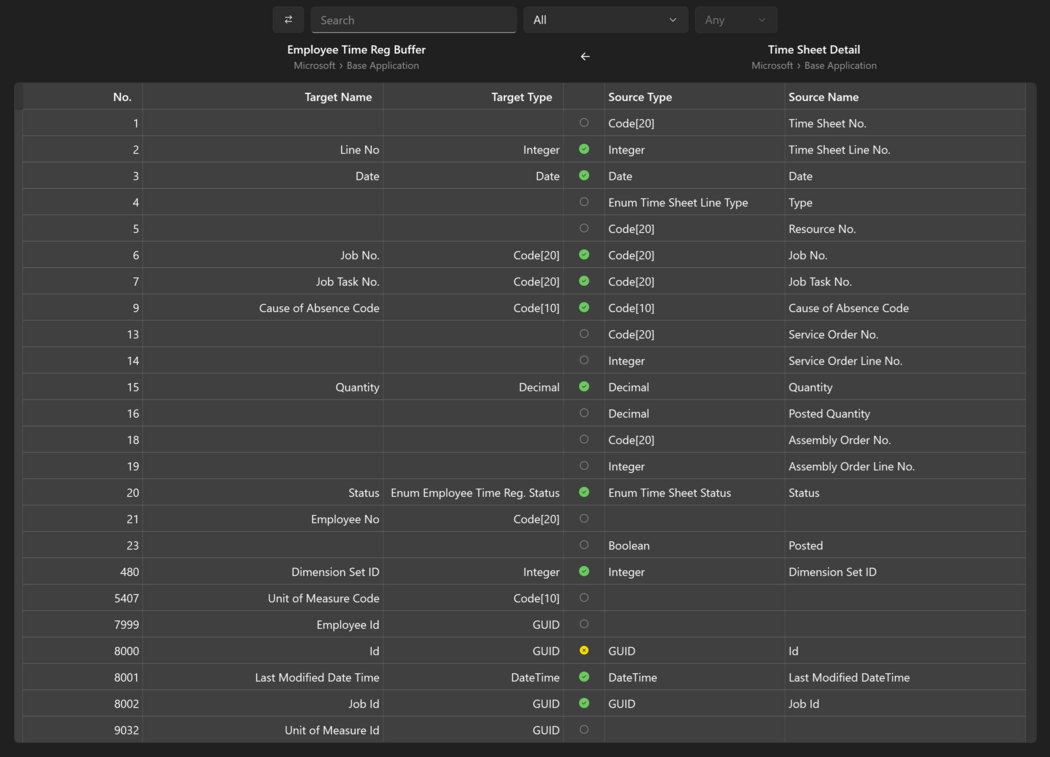
Task: Focus the Search input field
Action: [413, 20]
